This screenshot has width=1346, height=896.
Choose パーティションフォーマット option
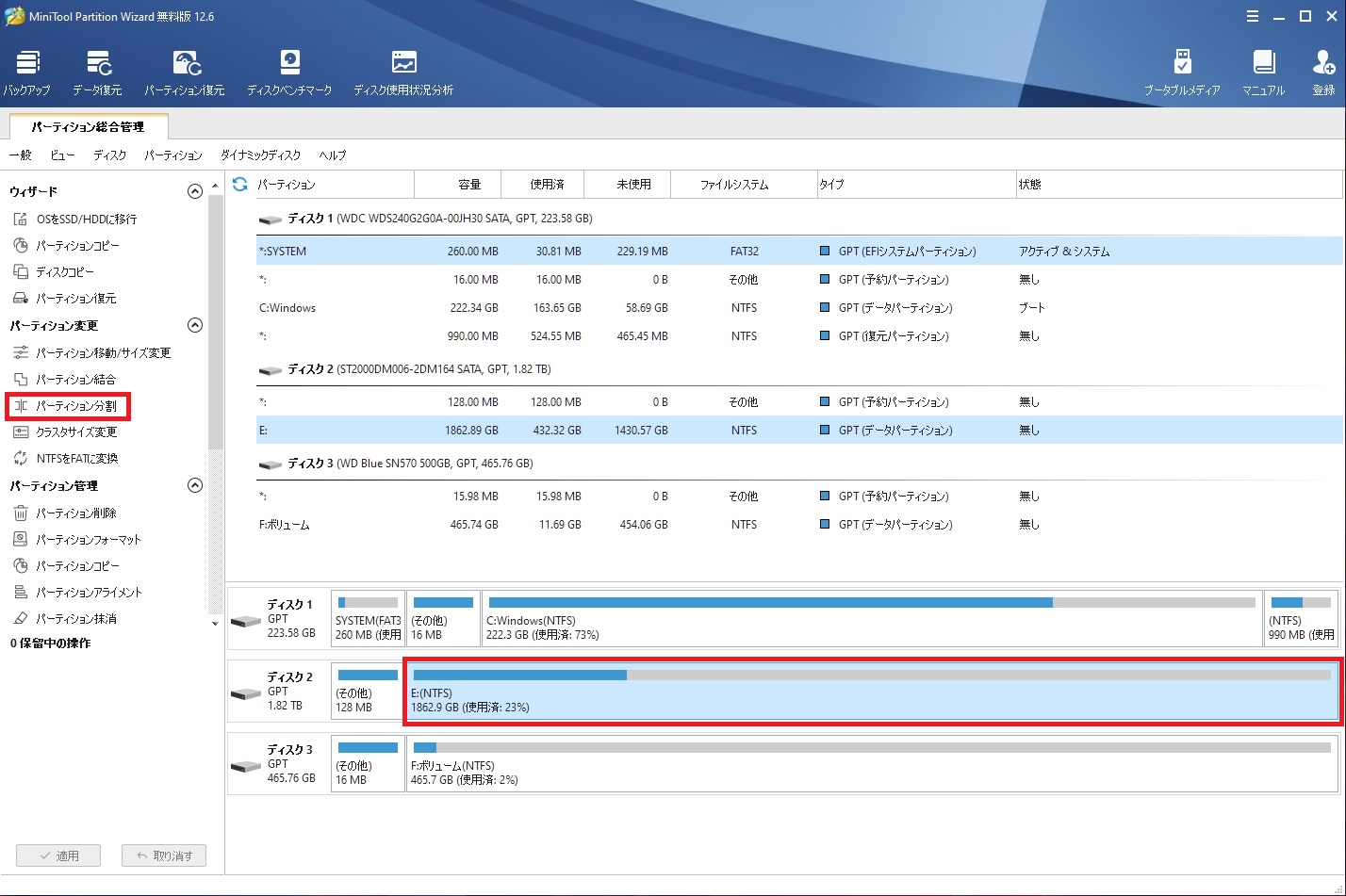coord(77,539)
